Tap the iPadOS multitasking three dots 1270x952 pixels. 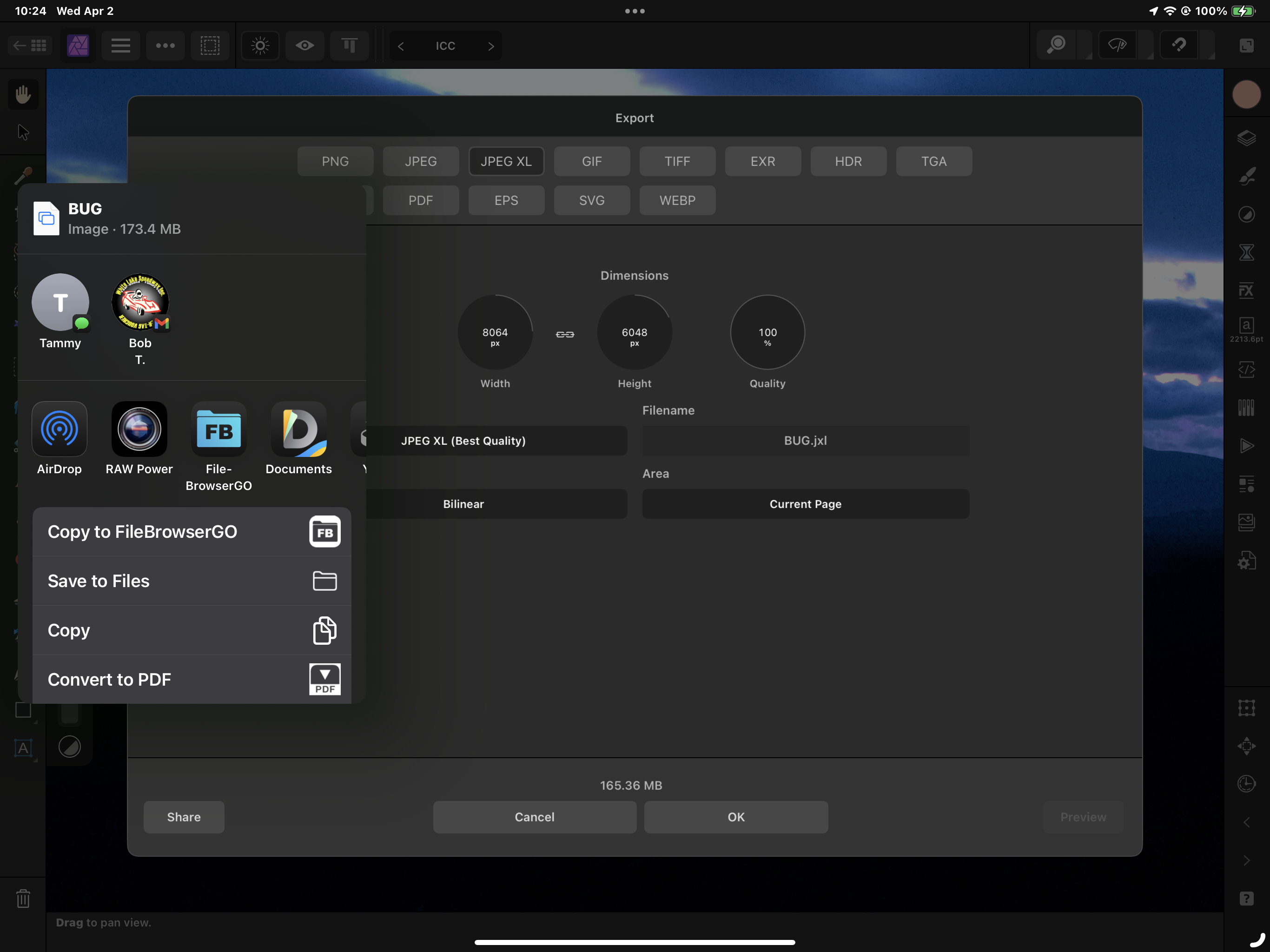(635, 11)
